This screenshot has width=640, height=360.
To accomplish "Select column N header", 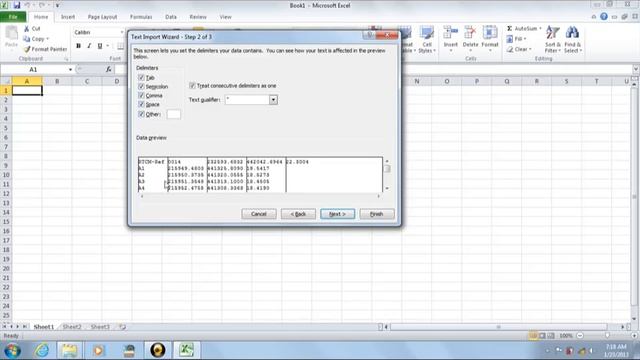I will (x=417, y=81).
